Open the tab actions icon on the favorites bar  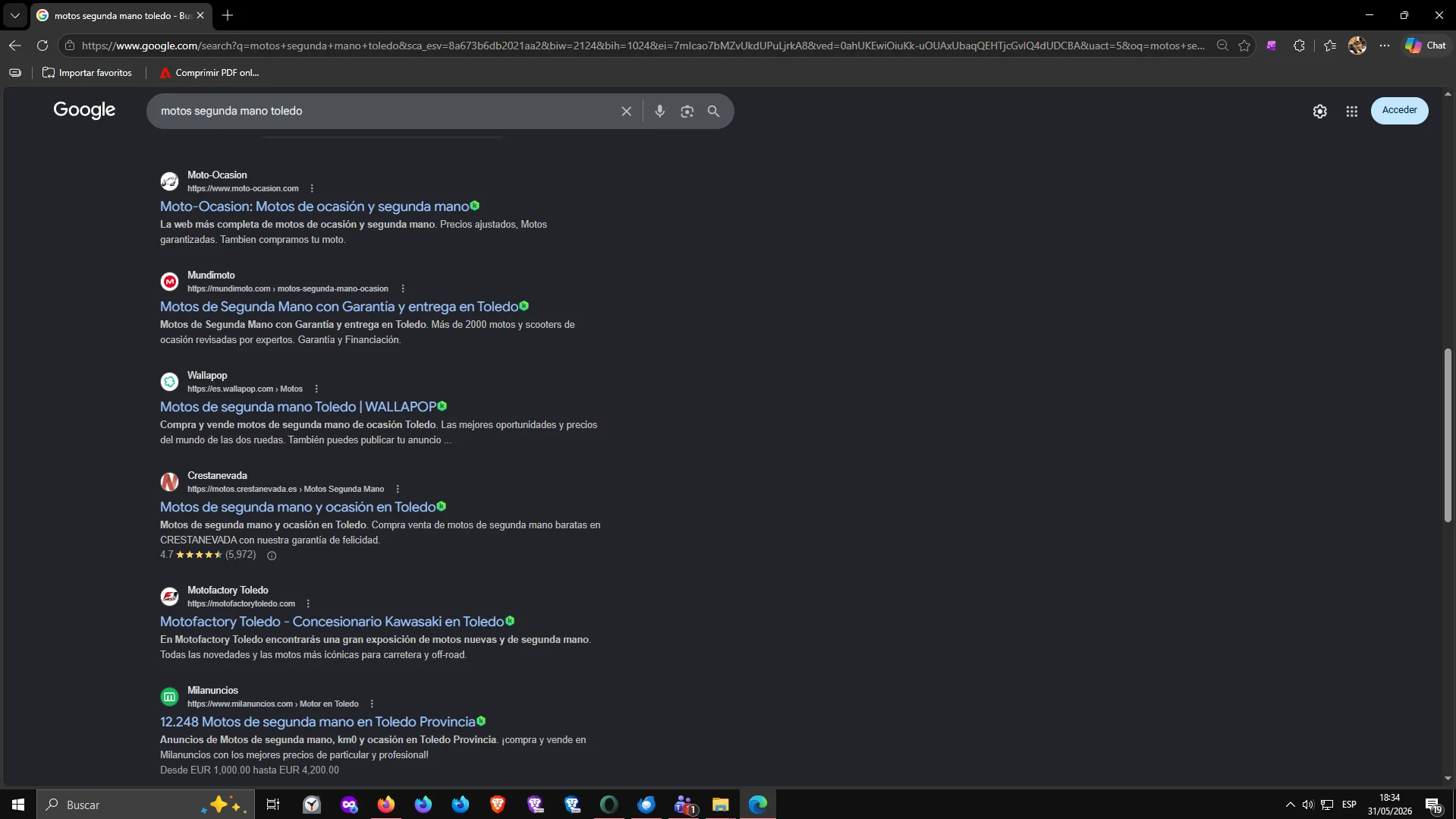tap(15, 73)
